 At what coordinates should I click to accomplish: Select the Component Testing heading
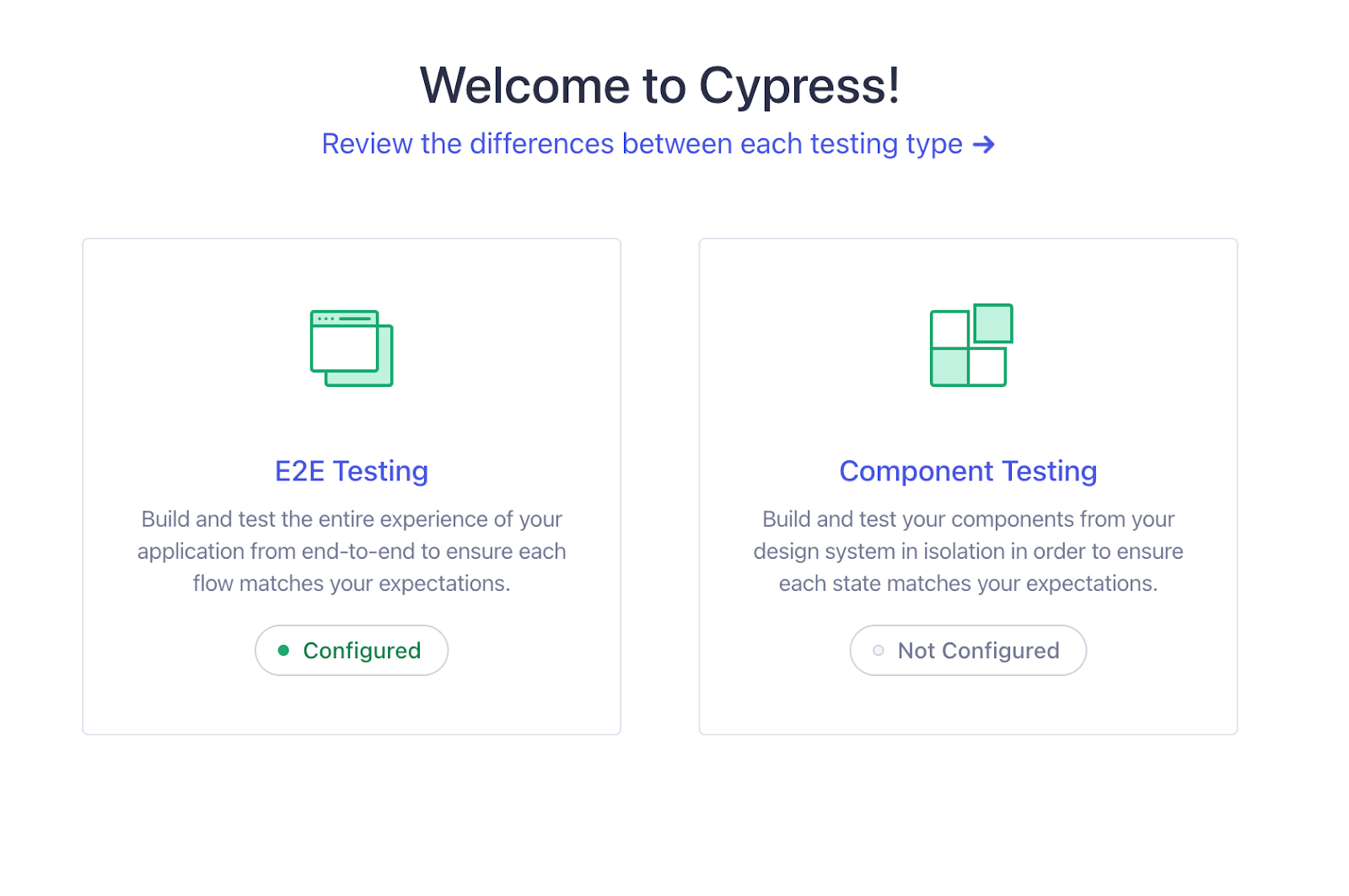click(967, 471)
